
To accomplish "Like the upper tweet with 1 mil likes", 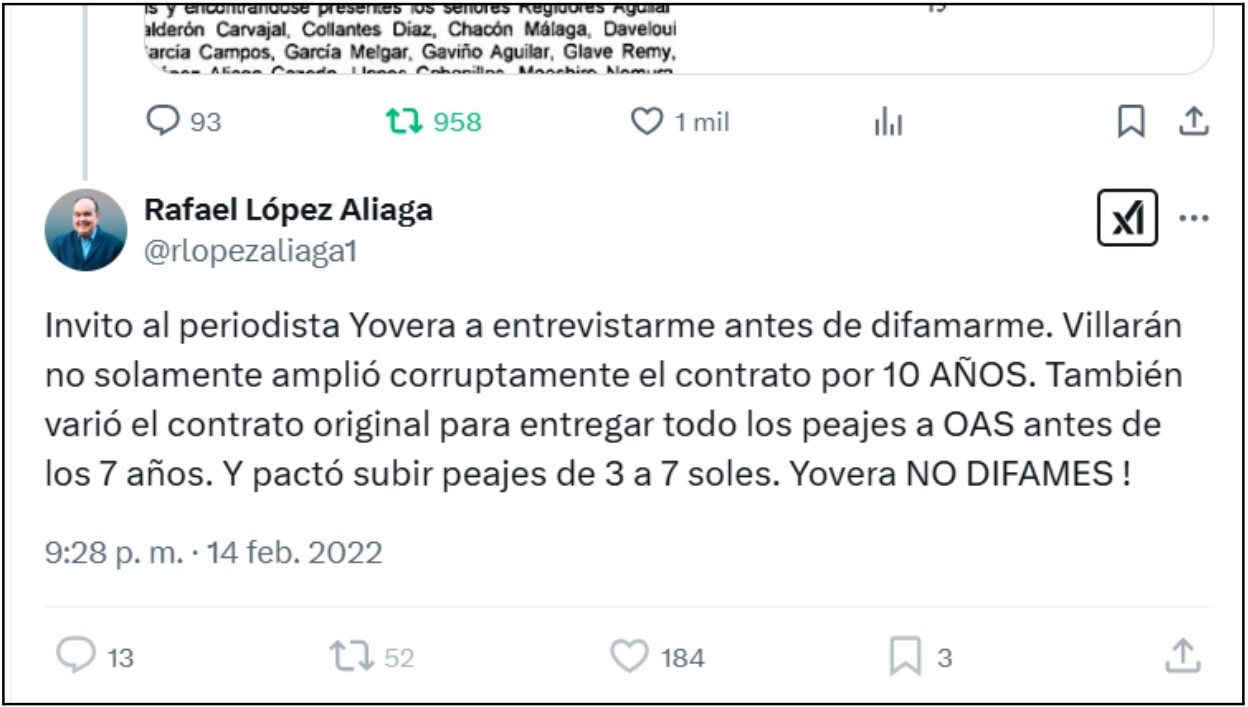I will (680, 122).
